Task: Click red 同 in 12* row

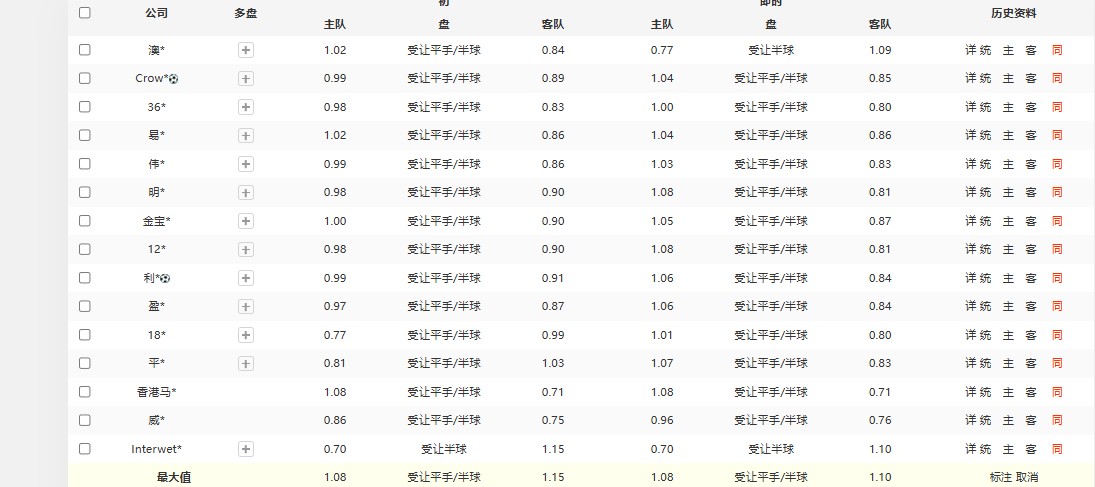Action: pos(1057,249)
